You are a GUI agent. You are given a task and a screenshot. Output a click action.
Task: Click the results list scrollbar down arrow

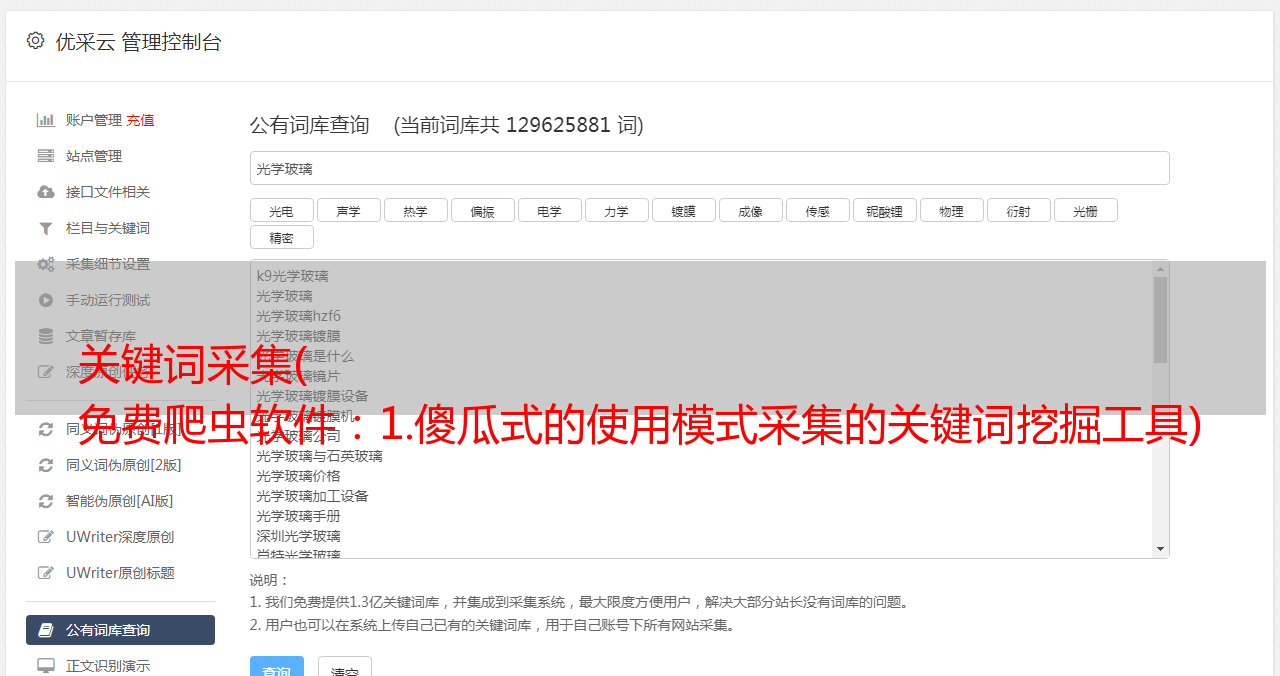pos(1160,549)
